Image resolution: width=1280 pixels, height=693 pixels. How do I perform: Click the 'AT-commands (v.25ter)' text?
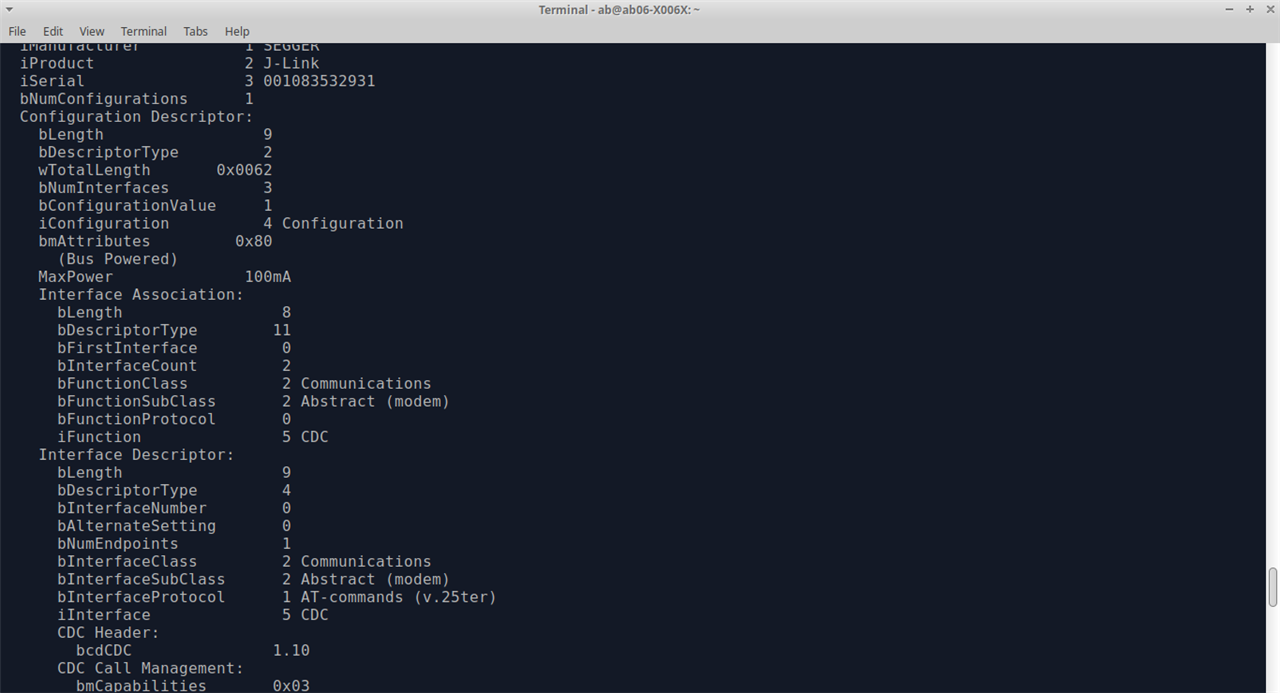(398, 597)
